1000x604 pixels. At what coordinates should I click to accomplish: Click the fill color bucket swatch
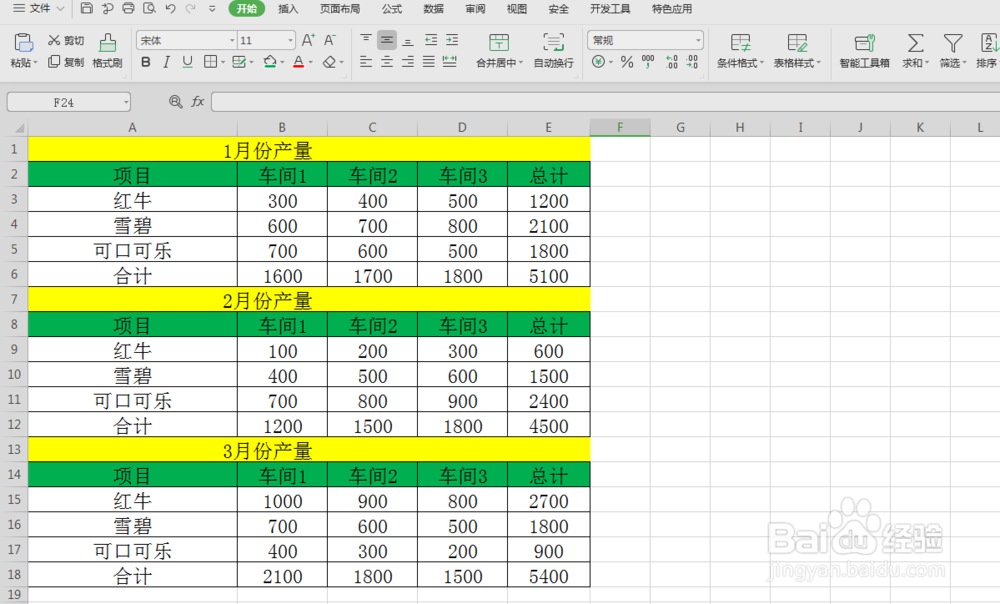coord(270,62)
